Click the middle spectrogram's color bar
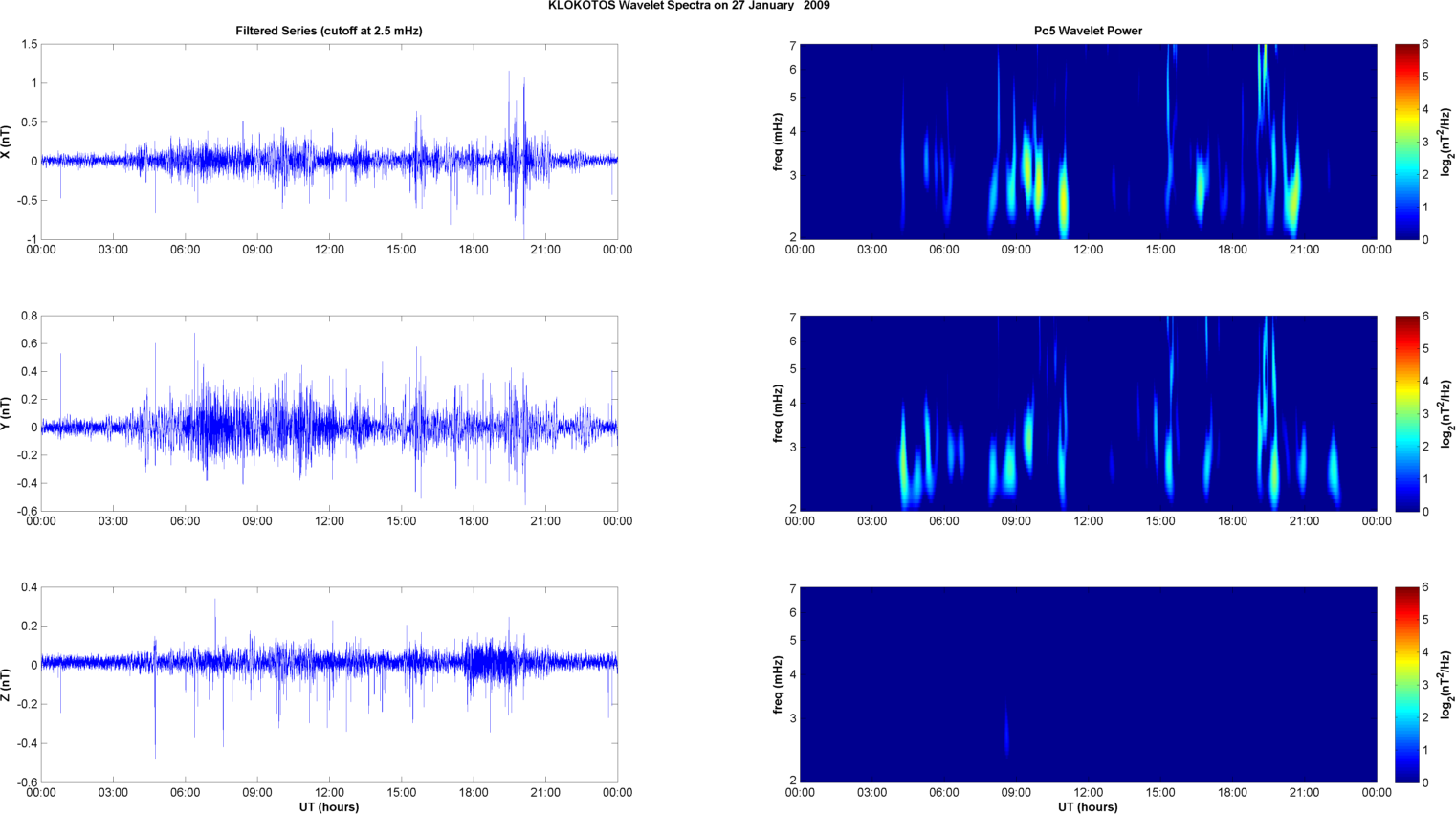Viewport: 1456px width, 814px height. (1406, 413)
